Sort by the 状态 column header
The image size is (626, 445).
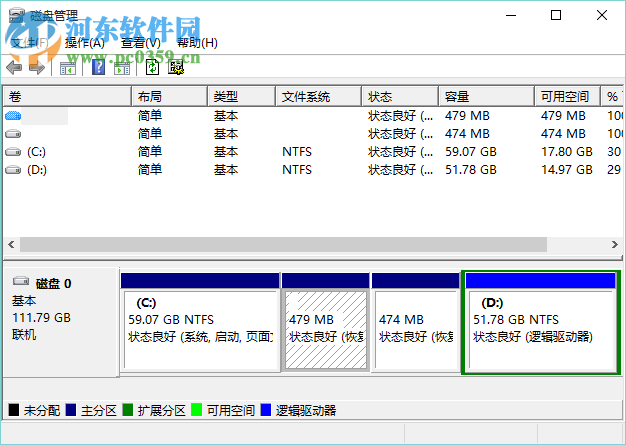400,96
